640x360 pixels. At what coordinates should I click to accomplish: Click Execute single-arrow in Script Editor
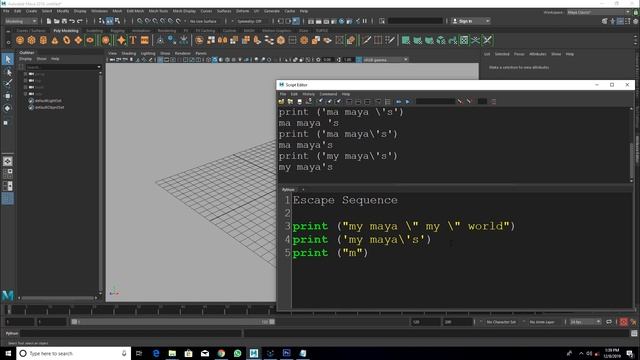(407, 101)
